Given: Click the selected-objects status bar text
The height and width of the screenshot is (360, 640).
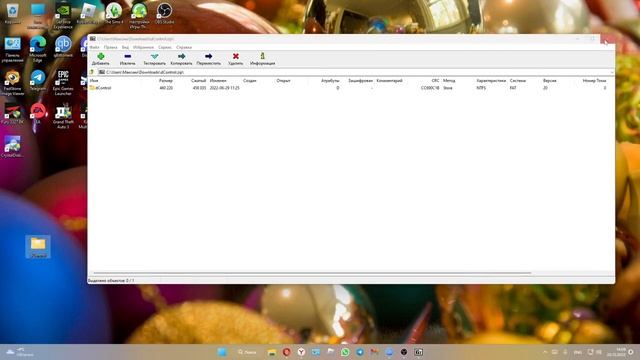Looking at the screenshot, I should 111,280.
